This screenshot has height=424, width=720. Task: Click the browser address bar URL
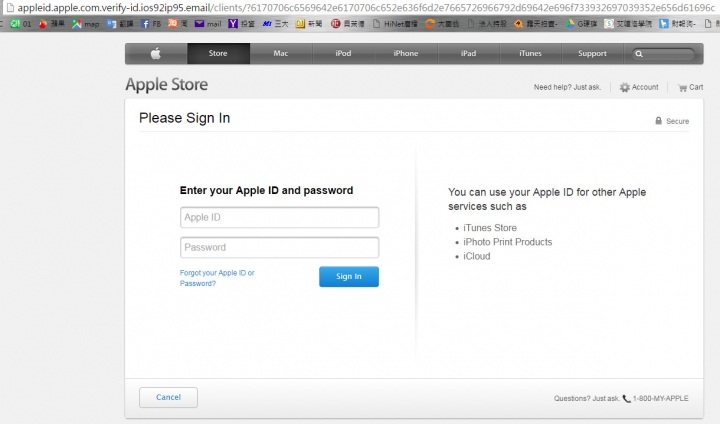click(366, 7)
